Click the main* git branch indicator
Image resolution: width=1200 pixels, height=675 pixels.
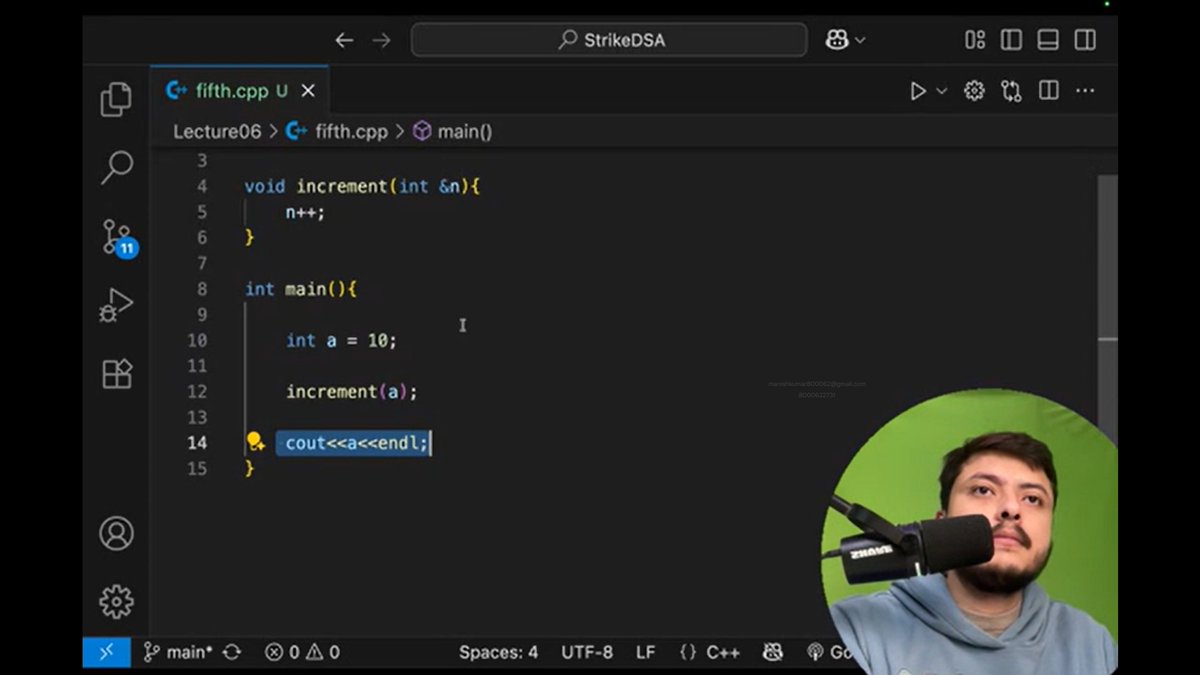point(178,652)
